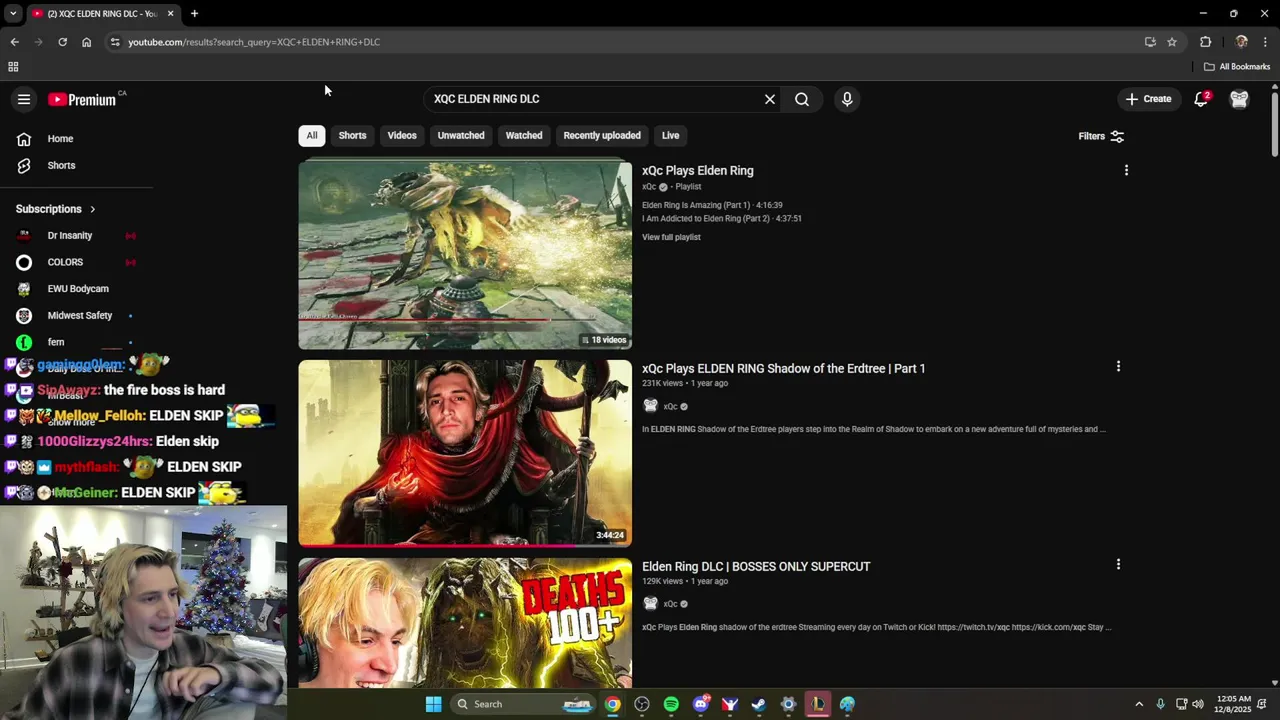Open Filters panel
Viewport: 1280px width, 720px height.
tap(1101, 136)
